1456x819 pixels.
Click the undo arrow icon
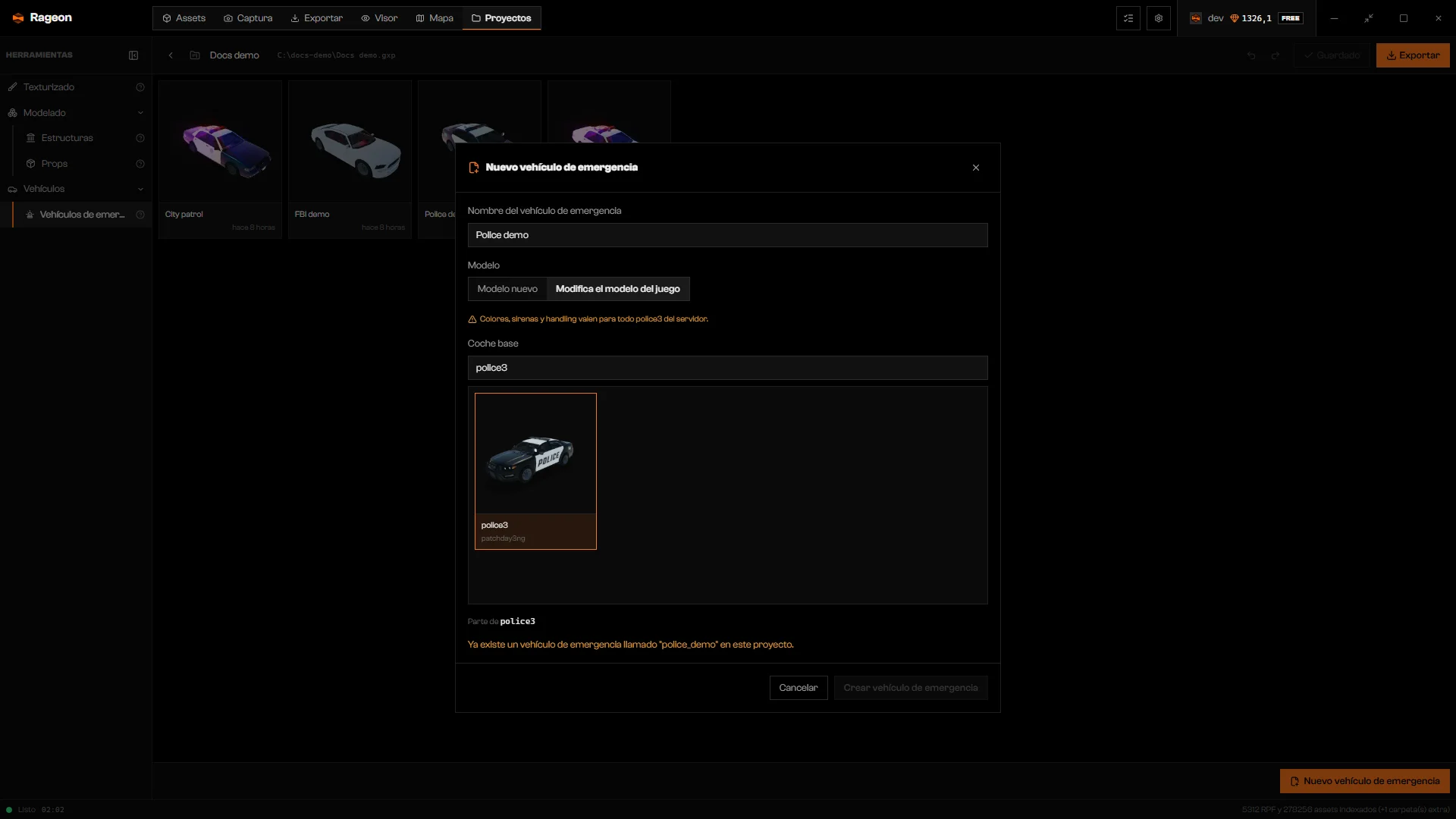tap(1251, 55)
